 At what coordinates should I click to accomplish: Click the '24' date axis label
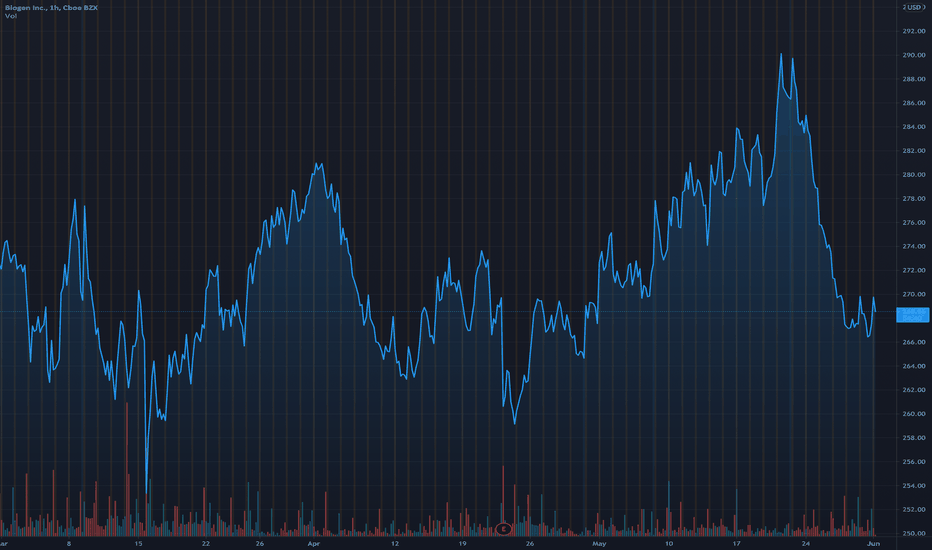[x=805, y=543]
